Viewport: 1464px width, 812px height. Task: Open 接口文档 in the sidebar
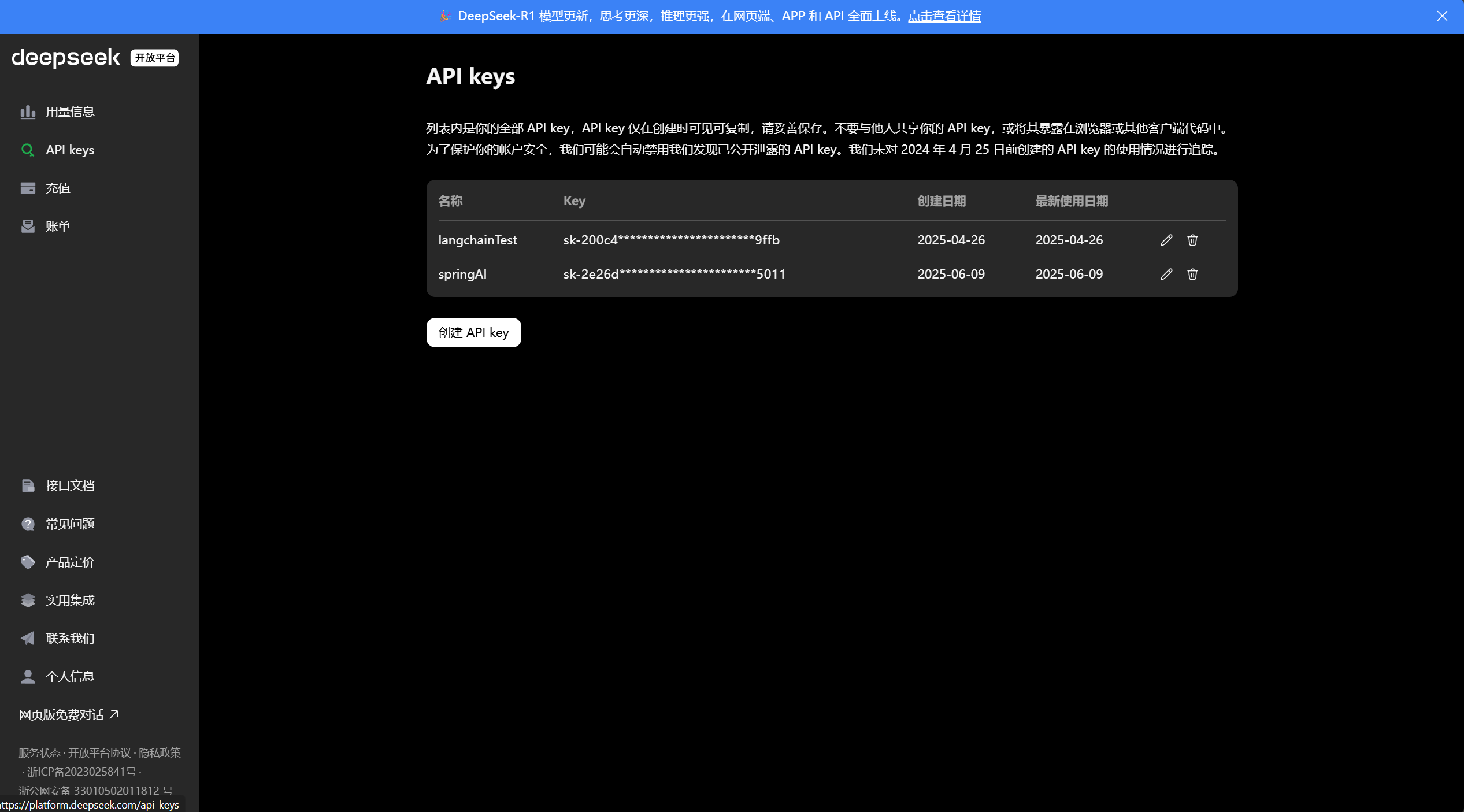pyautogui.click(x=69, y=485)
